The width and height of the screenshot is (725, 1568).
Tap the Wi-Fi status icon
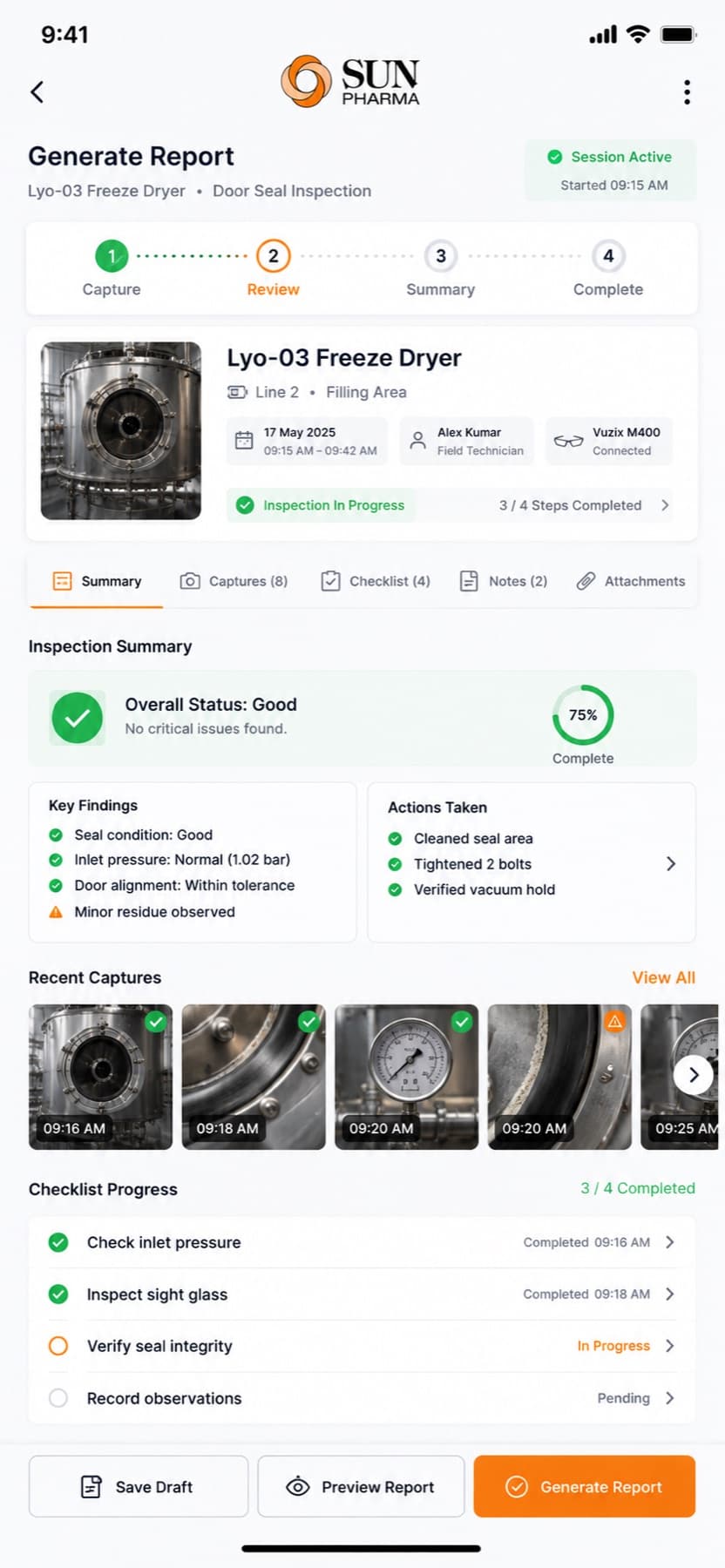[x=639, y=34]
